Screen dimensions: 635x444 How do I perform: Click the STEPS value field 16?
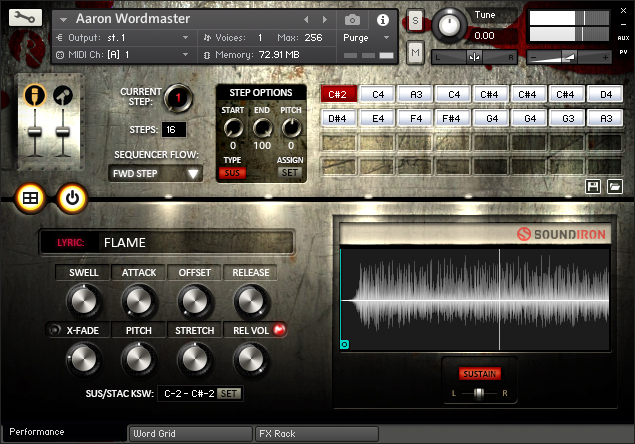pyautogui.click(x=174, y=130)
